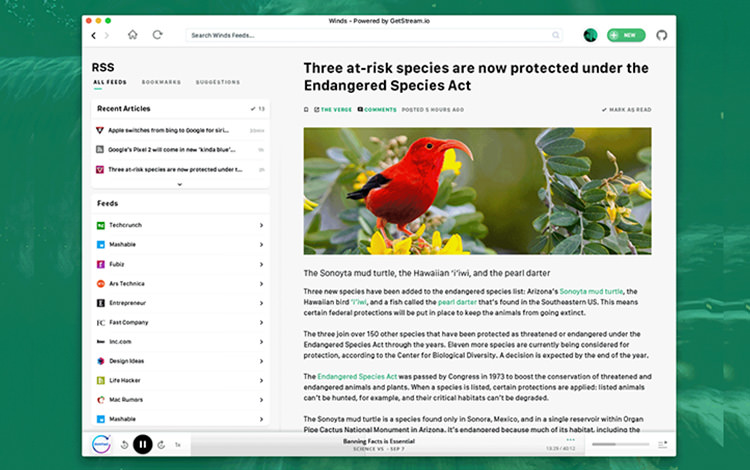Mark all recent articles as read
The height and width of the screenshot is (470, 750).
[257, 108]
